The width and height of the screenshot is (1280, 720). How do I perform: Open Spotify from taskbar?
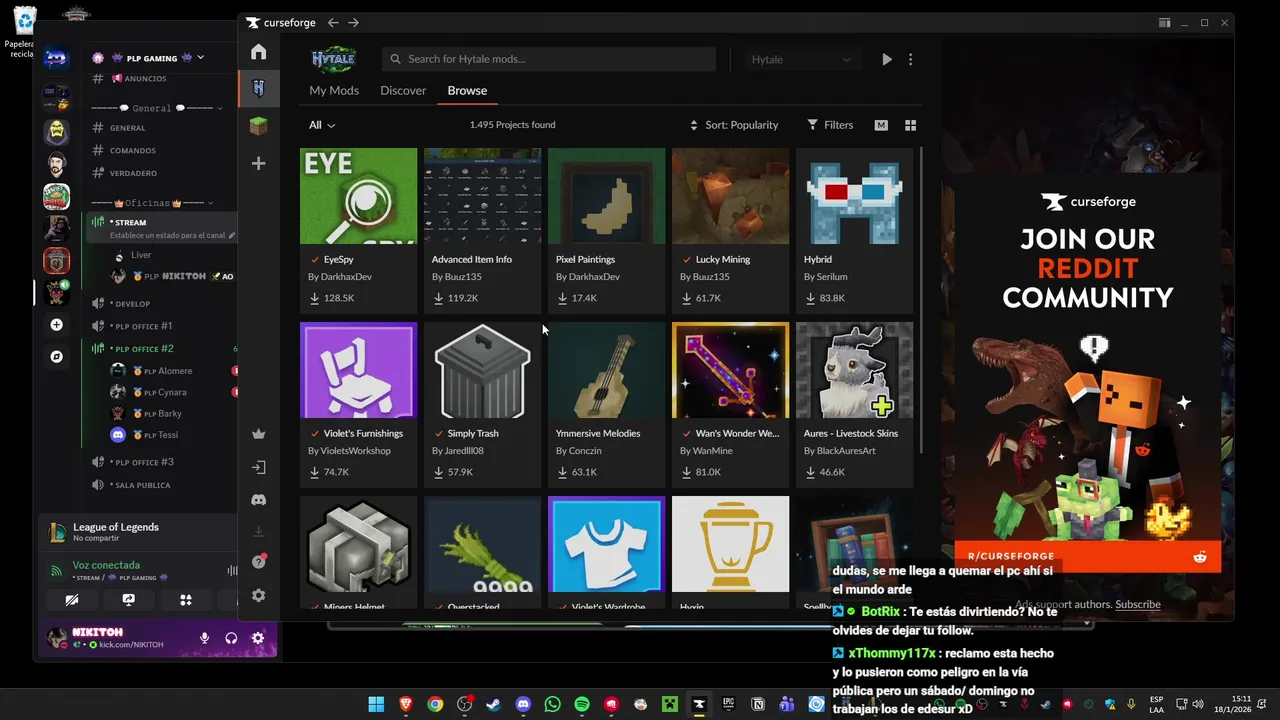coord(582,704)
